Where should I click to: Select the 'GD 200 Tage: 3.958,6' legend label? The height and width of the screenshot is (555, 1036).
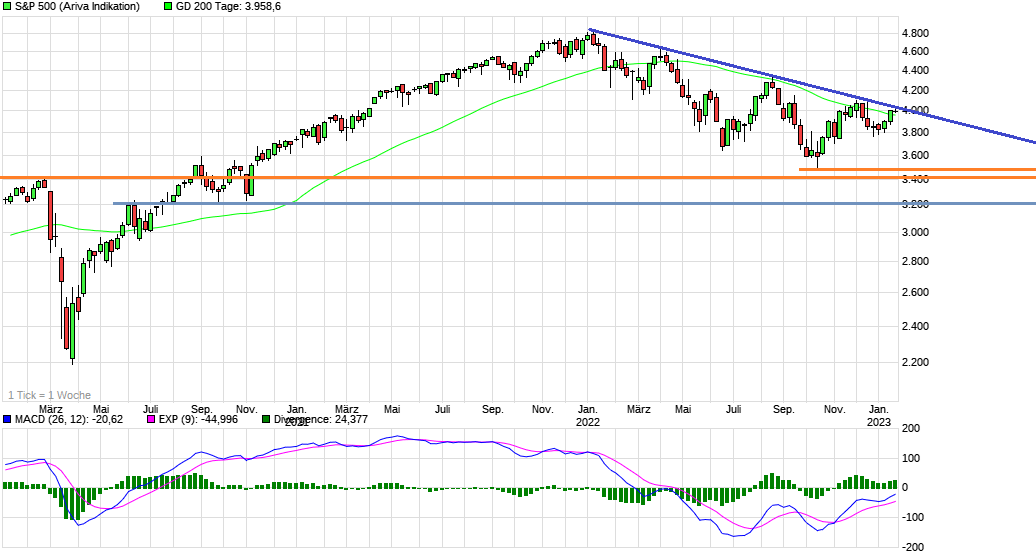click(228, 7)
